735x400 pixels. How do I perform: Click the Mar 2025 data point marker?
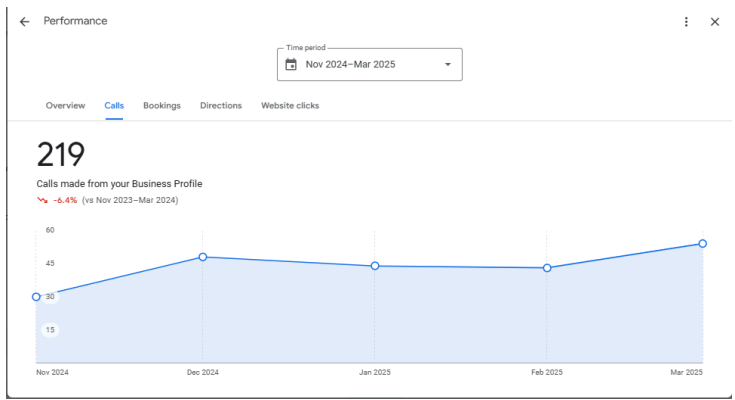tap(703, 244)
